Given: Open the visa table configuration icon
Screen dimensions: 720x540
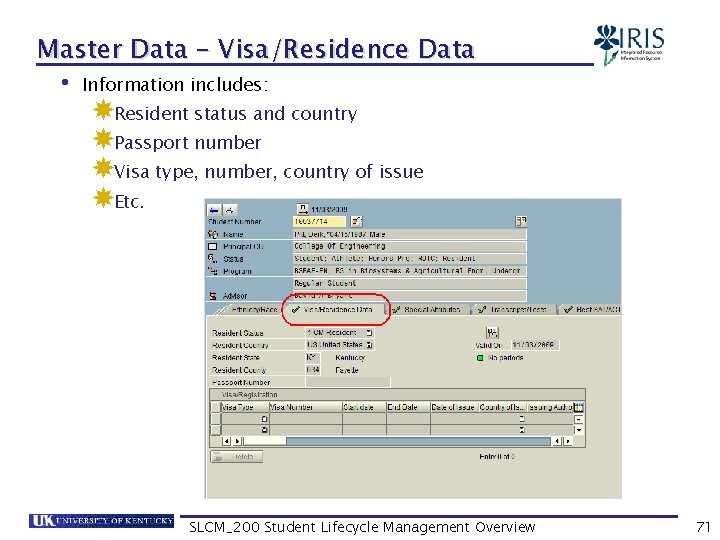Looking at the screenshot, I should (x=579, y=407).
